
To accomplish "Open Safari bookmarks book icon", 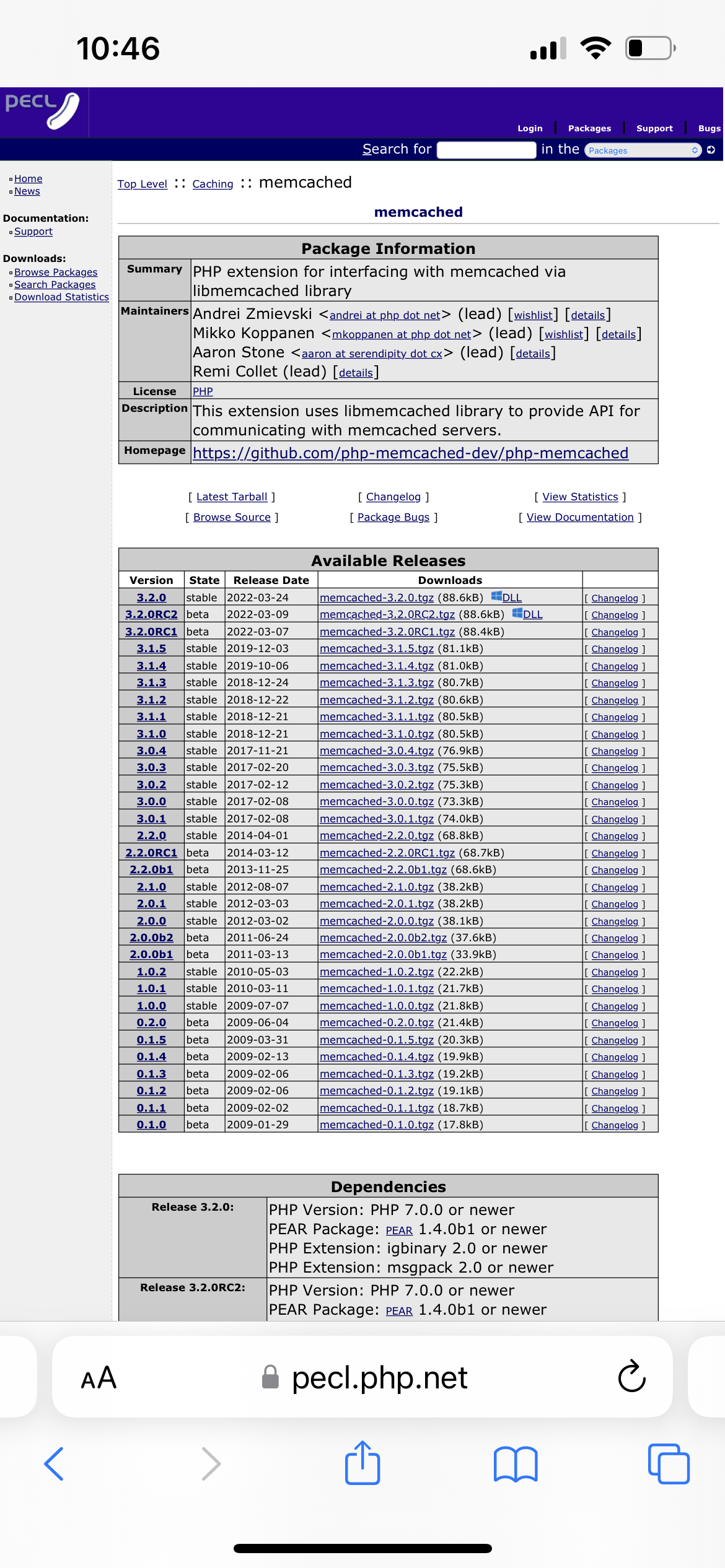I will click(x=515, y=1464).
